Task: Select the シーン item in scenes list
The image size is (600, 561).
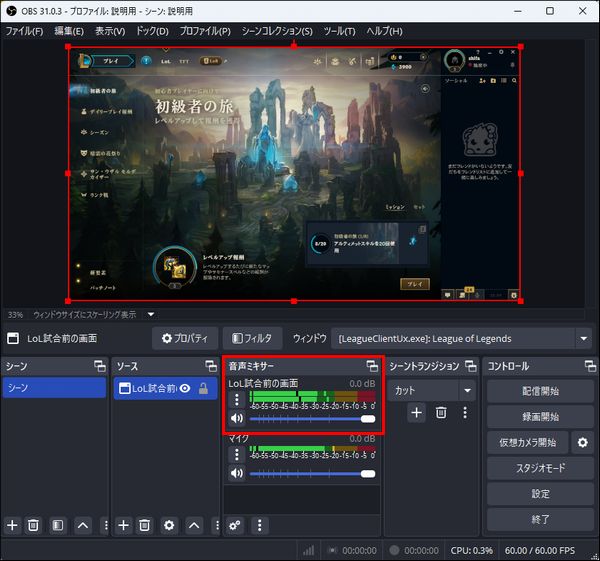Action: (x=54, y=388)
